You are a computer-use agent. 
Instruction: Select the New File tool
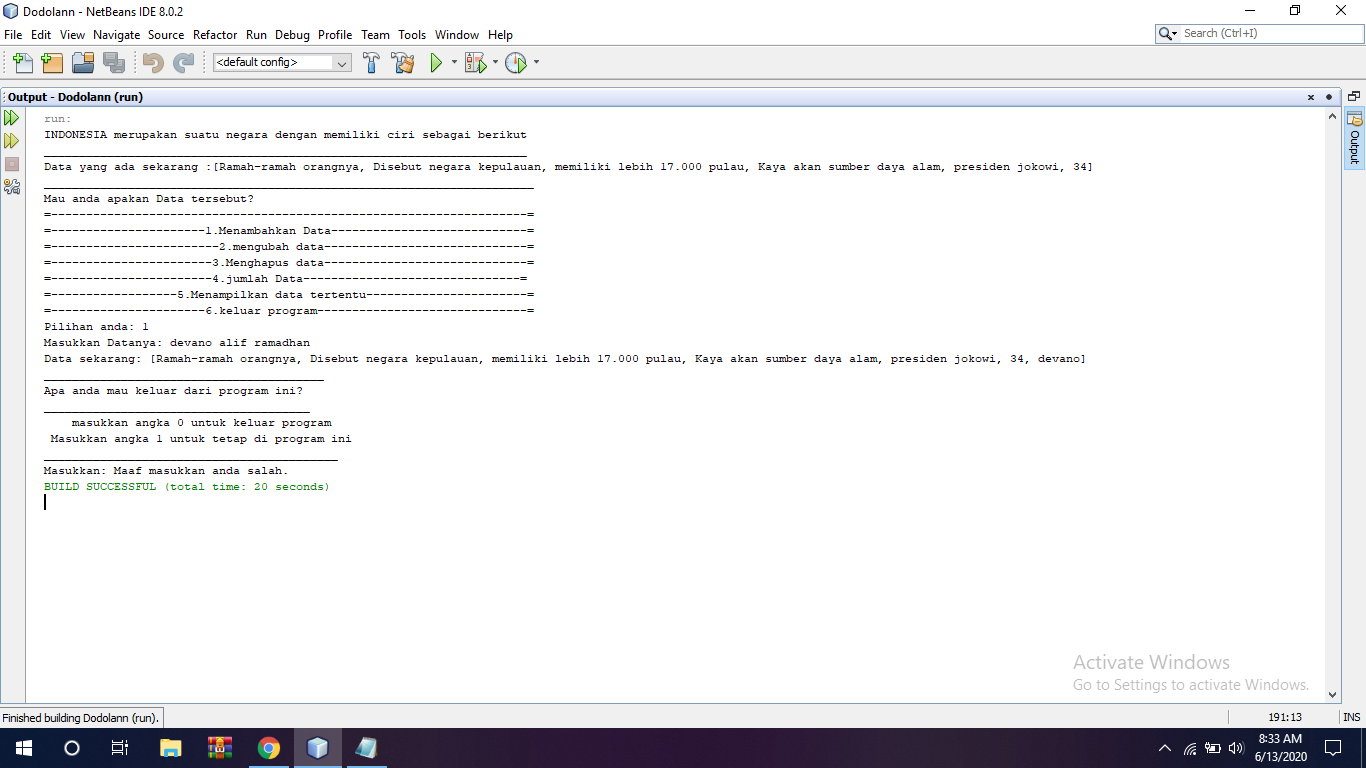pyautogui.click(x=22, y=62)
